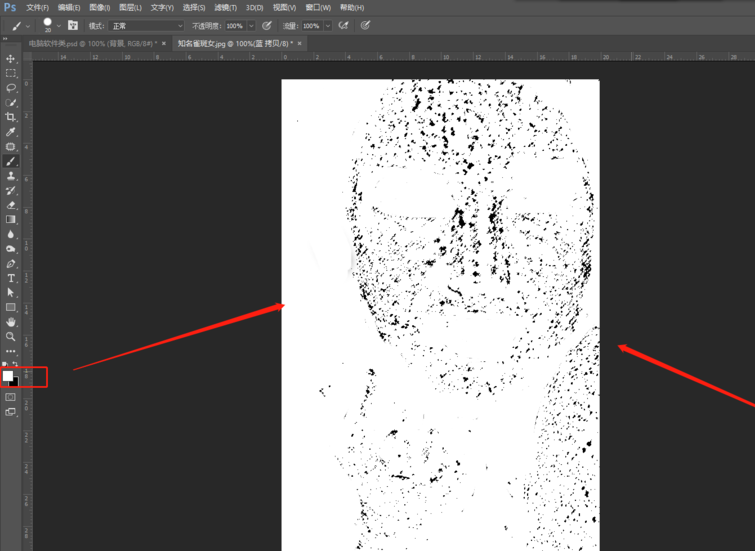Viewport: 755px width, 551px height.
Task: Select the Crop tool
Action: tap(11, 117)
